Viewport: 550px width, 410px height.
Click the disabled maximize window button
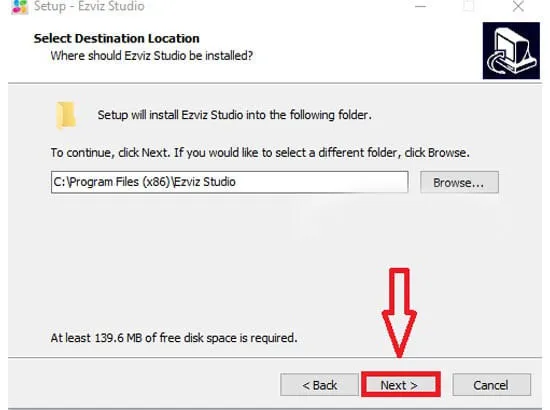coord(469,6)
